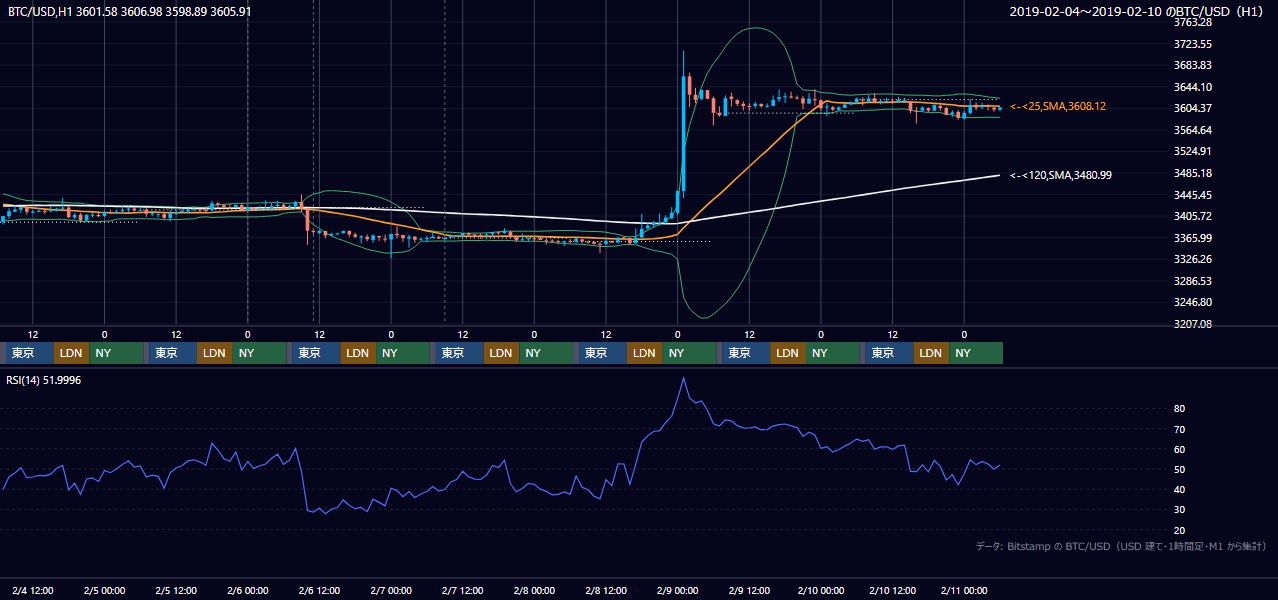This screenshot has height=600, width=1278.
Task: Click the 2/10 12:00 time axis label
Action: pyautogui.click(x=893, y=590)
